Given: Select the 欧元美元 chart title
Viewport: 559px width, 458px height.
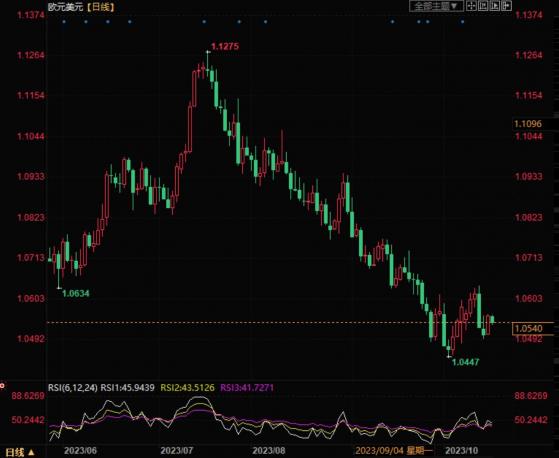Looking at the screenshot, I should pyautogui.click(x=66, y=7).
